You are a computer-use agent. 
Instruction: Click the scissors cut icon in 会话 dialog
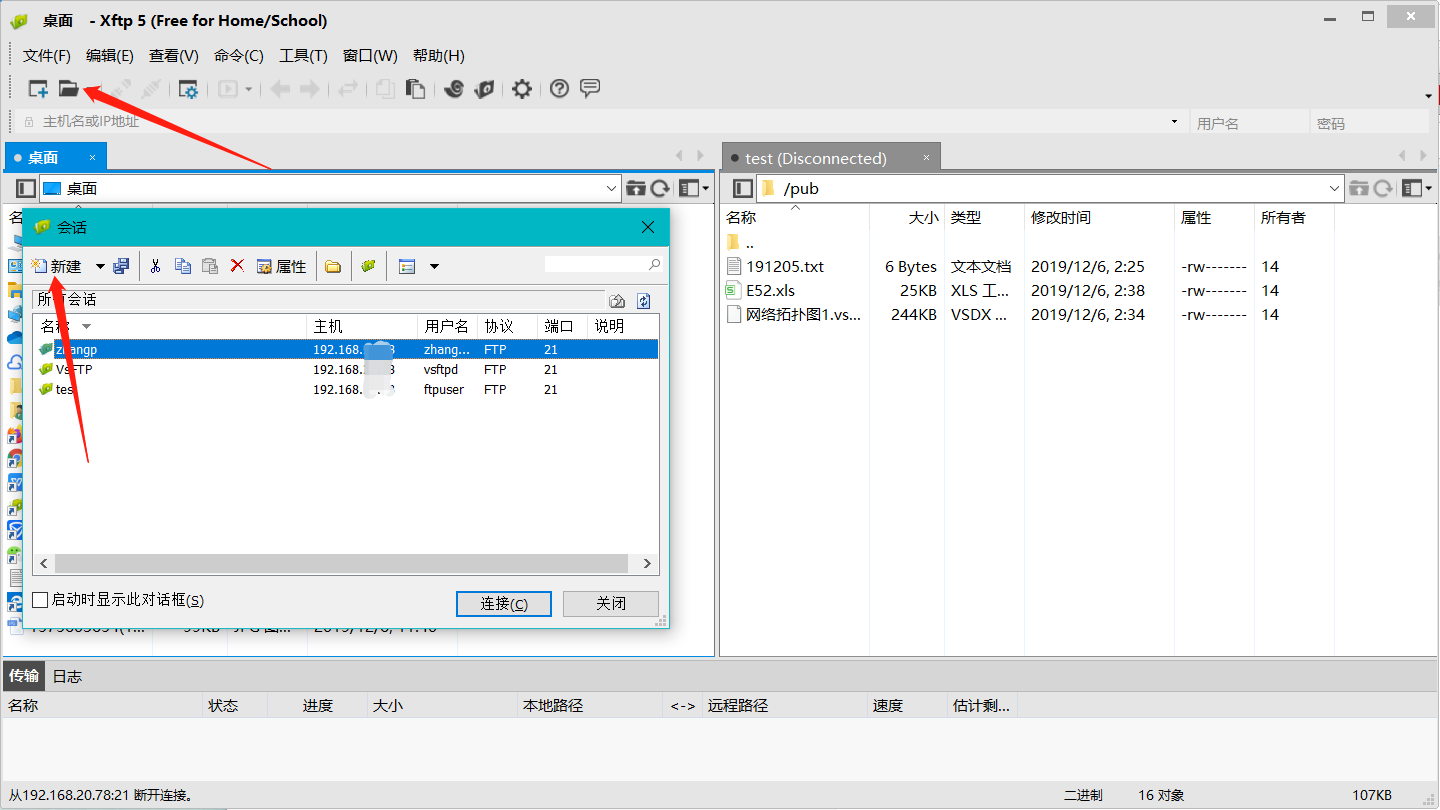155,266
